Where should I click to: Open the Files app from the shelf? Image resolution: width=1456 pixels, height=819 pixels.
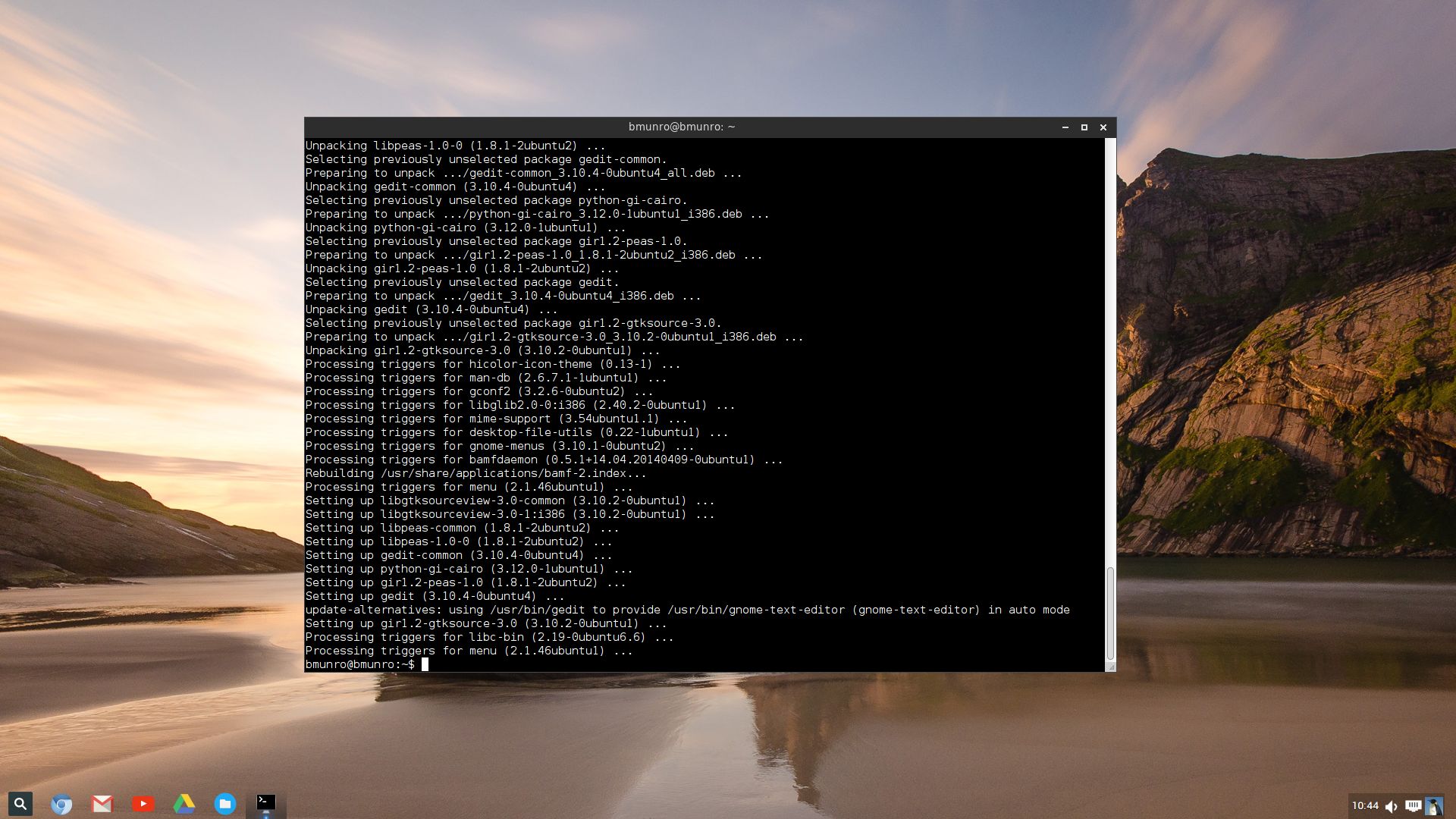click(x=225, y=804)
